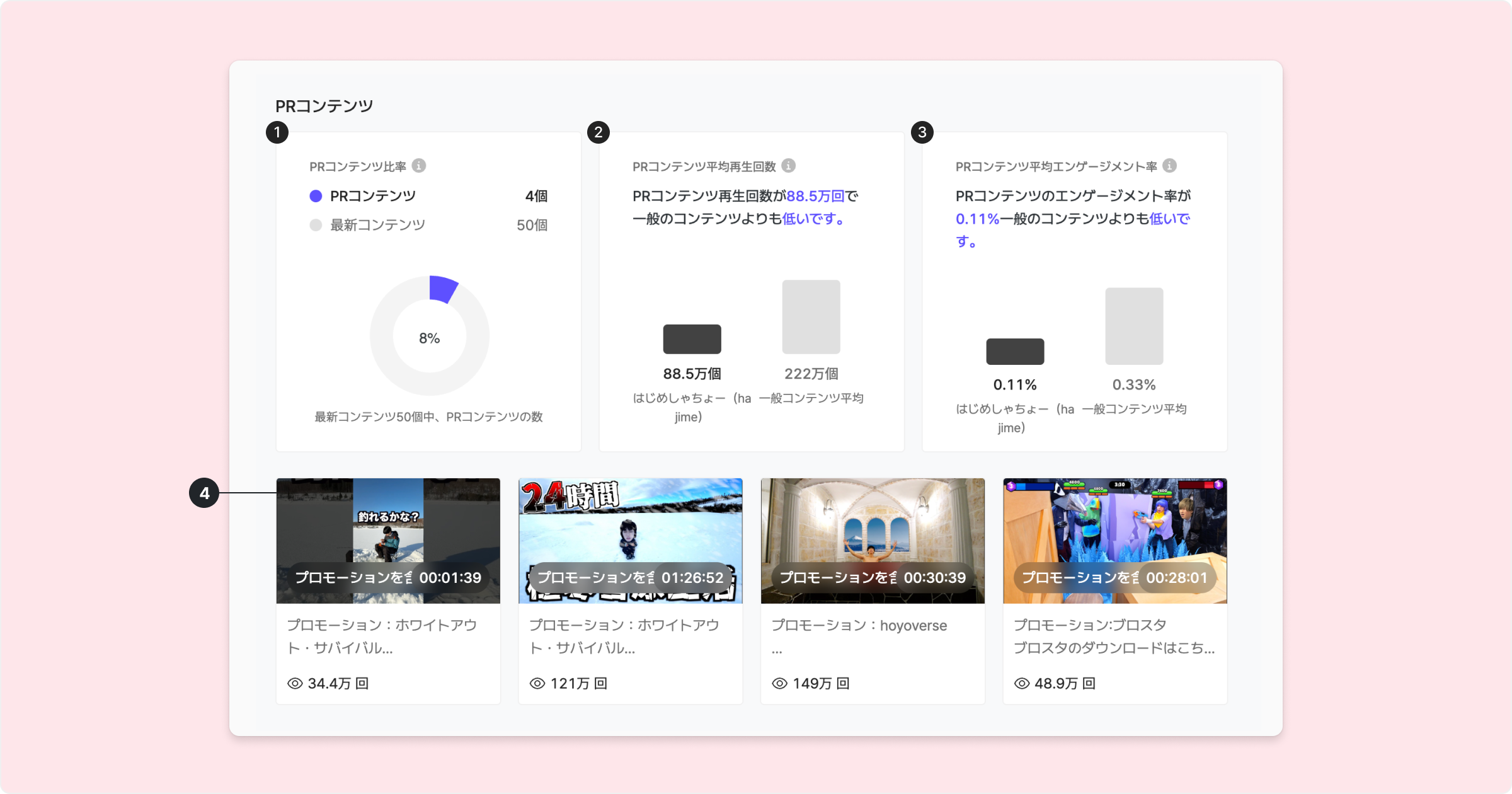
Task: Click annotation marker number 4
Action: pyautogui.click(x=204, y=493)
